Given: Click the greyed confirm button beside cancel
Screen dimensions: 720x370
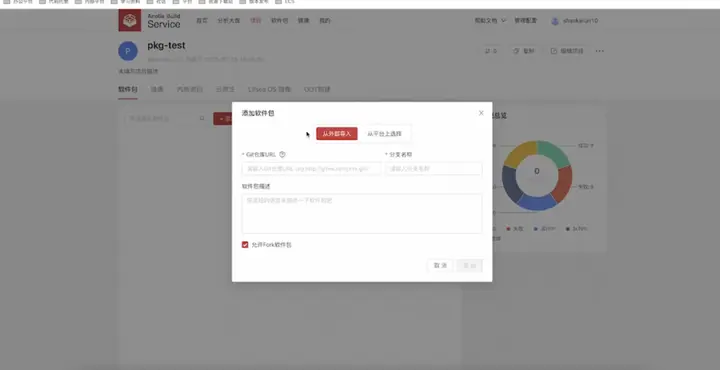Looking at the screenshot, I should (469, 265).
